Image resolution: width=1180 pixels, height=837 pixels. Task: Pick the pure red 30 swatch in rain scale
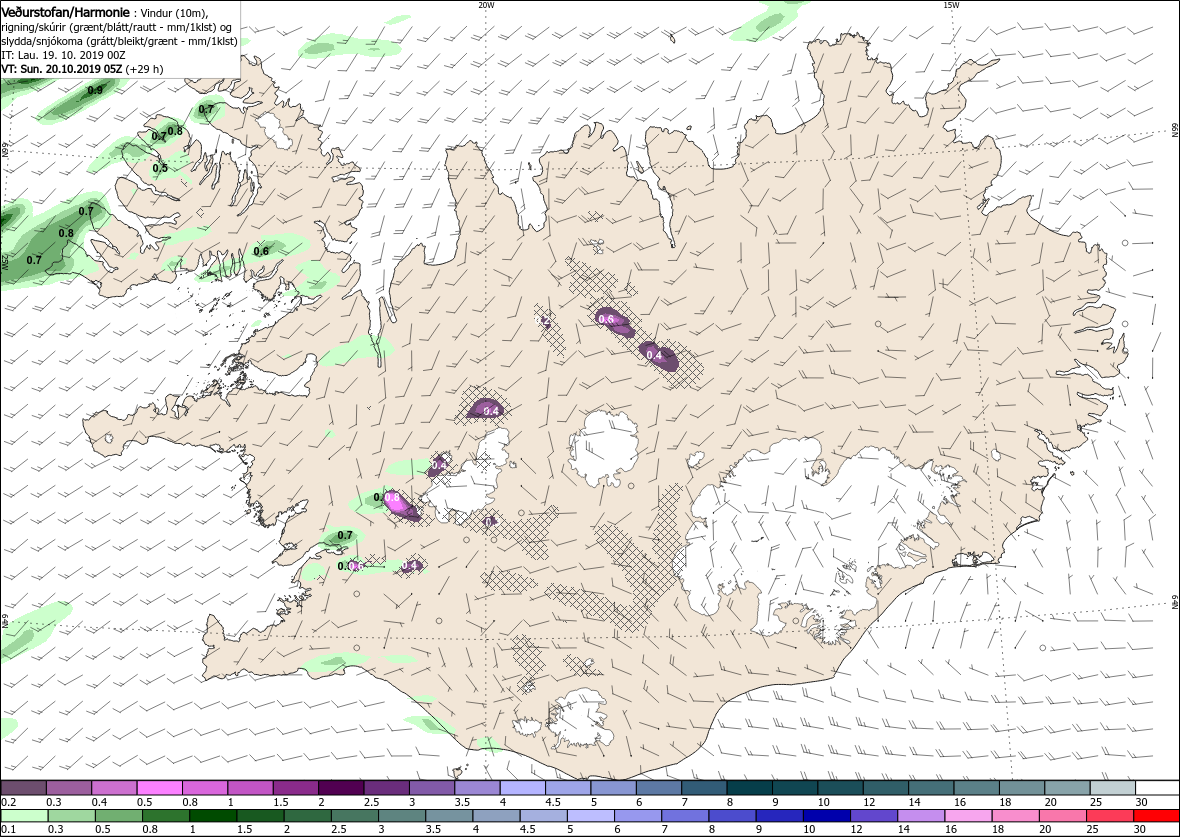coord(1156,816)
